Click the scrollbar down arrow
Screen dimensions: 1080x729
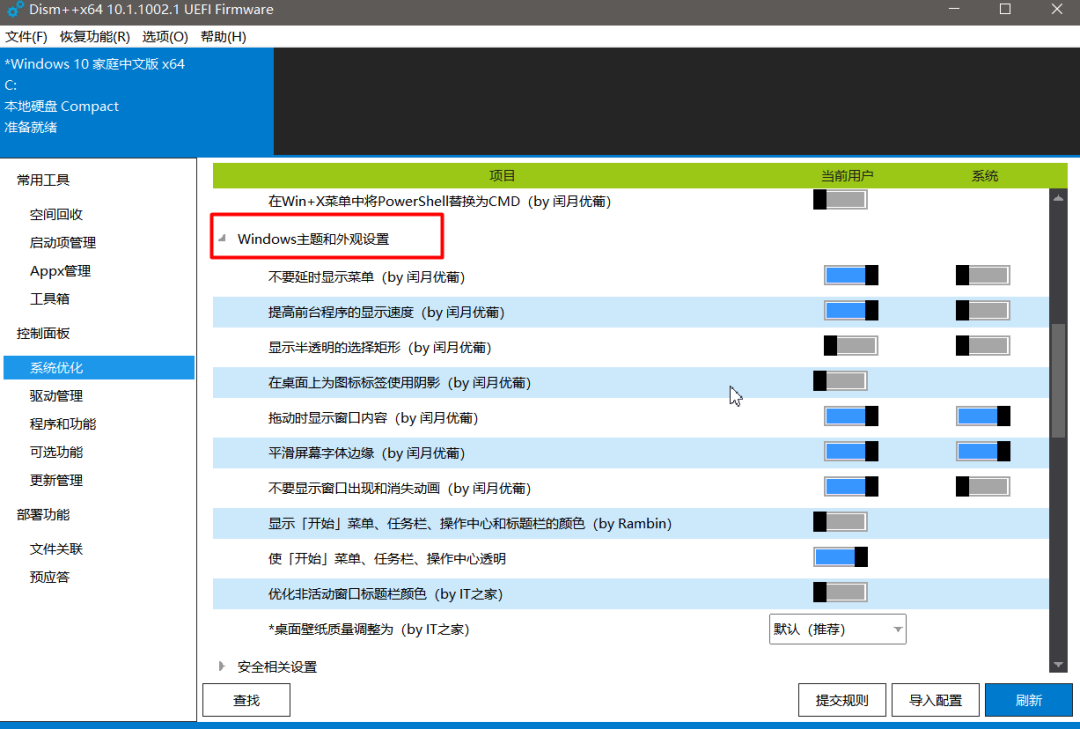pyautogui.click(x=1058, y=665)
